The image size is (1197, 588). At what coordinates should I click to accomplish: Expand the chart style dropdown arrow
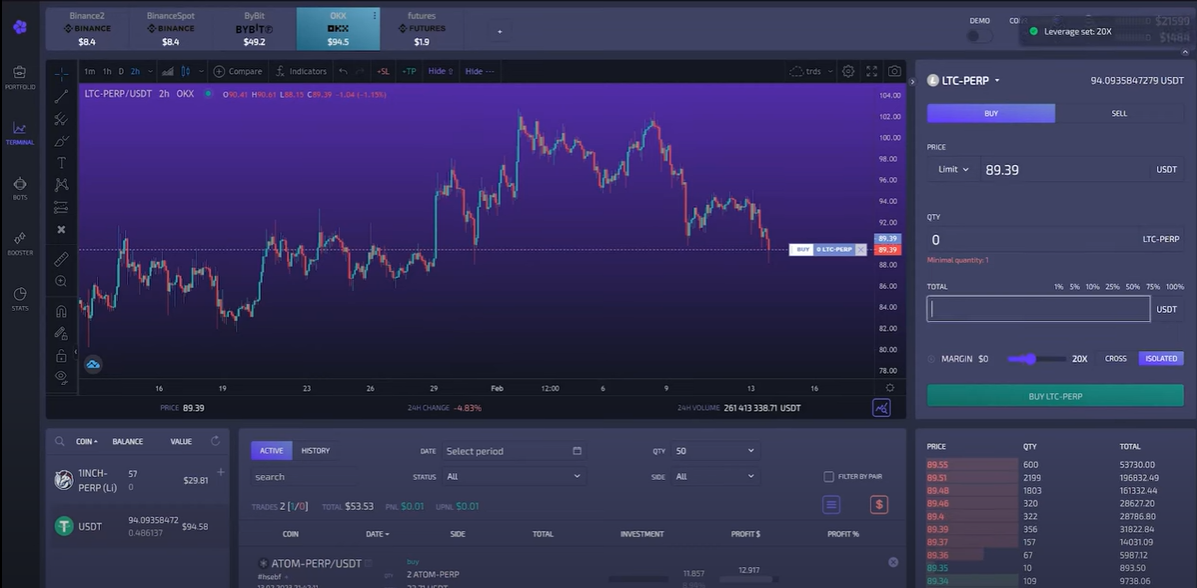click(x=201, y=71)
